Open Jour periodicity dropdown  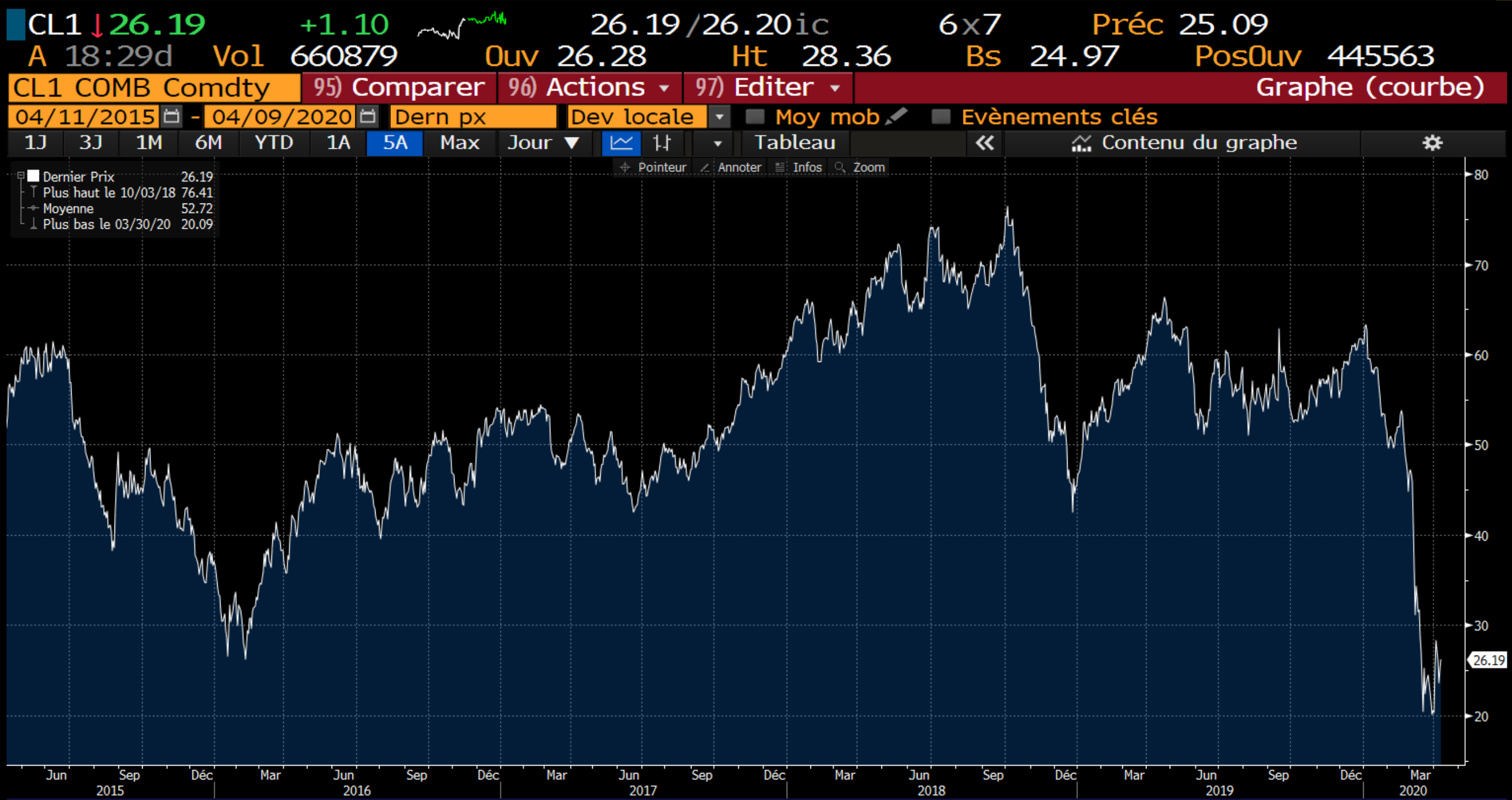pos(543,143)
